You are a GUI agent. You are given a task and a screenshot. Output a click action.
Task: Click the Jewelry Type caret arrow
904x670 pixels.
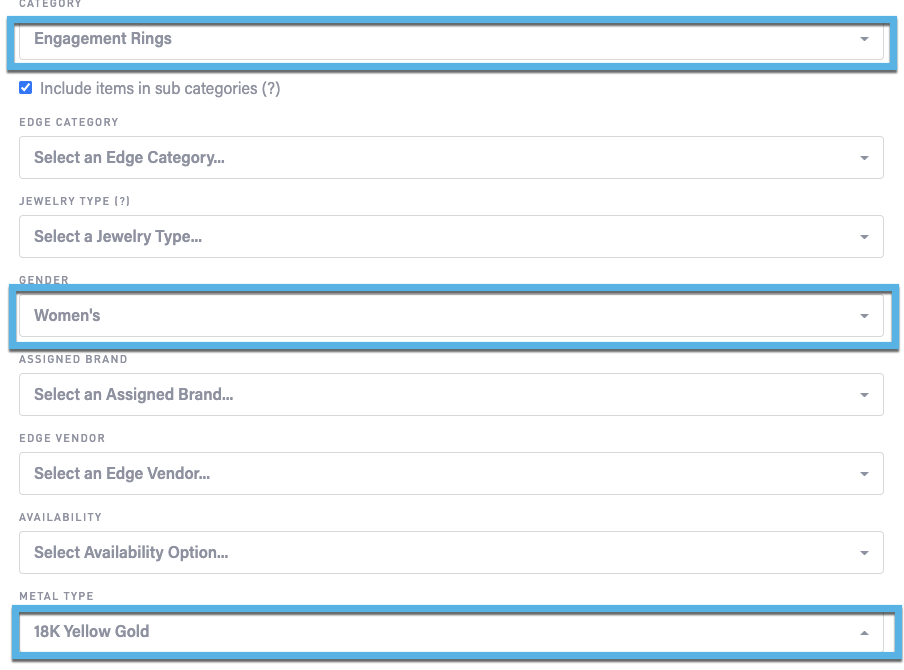click(x=863, y=237)
